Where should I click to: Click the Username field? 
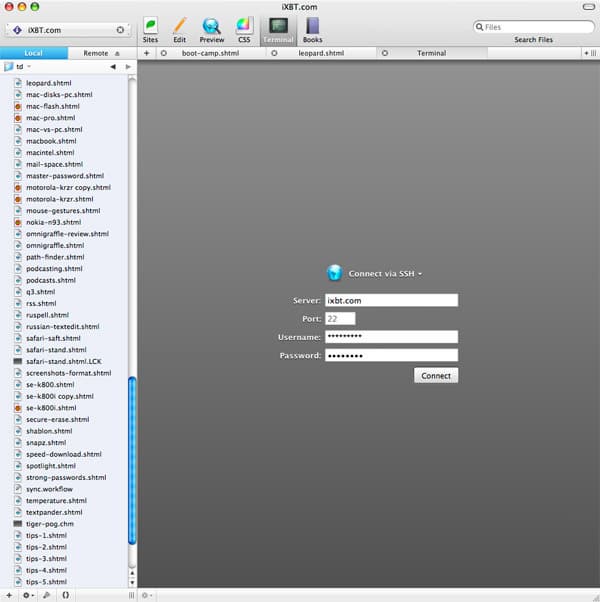coord(391,337)
